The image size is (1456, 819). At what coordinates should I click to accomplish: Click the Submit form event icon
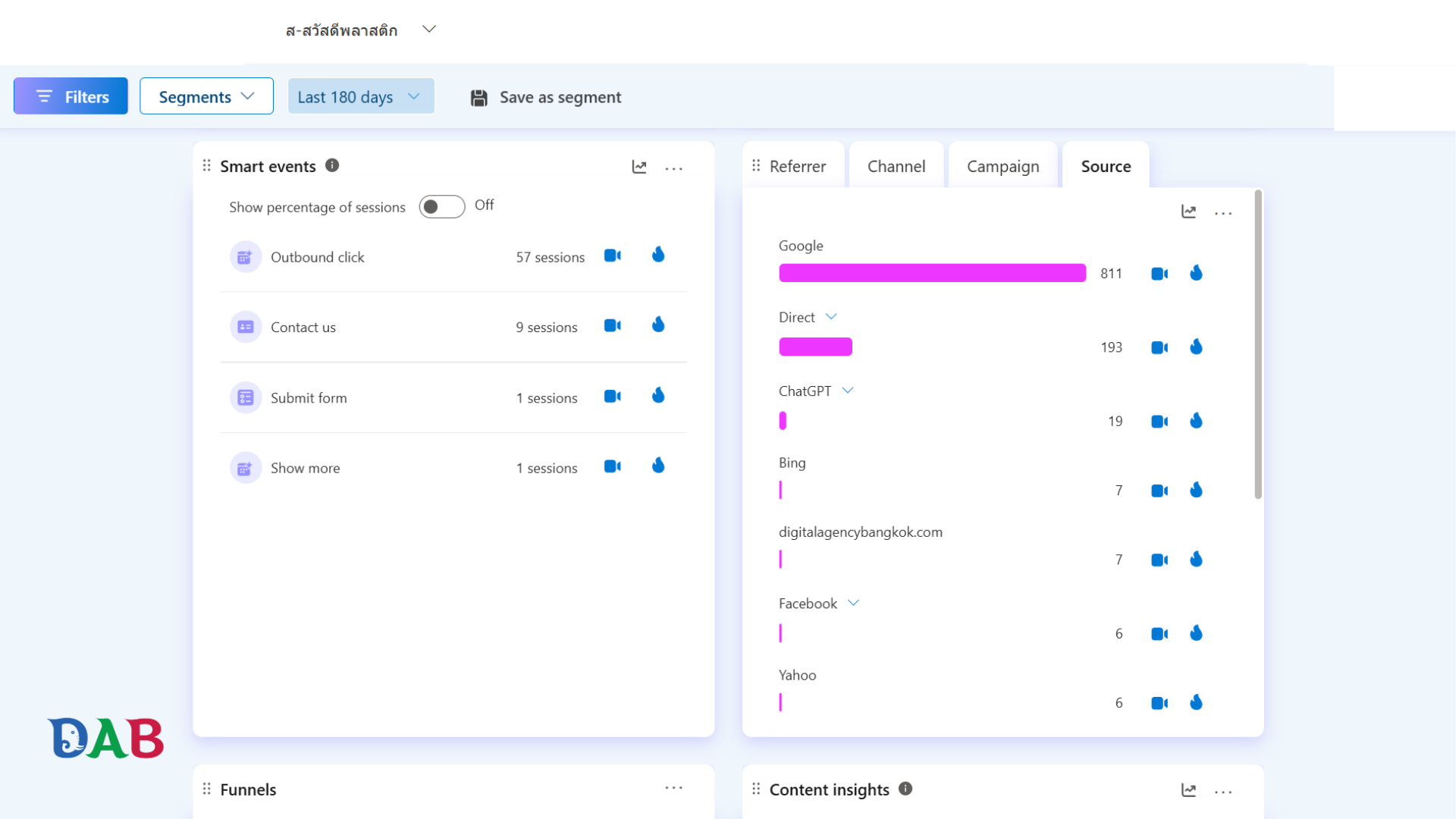tap(245, 397)
